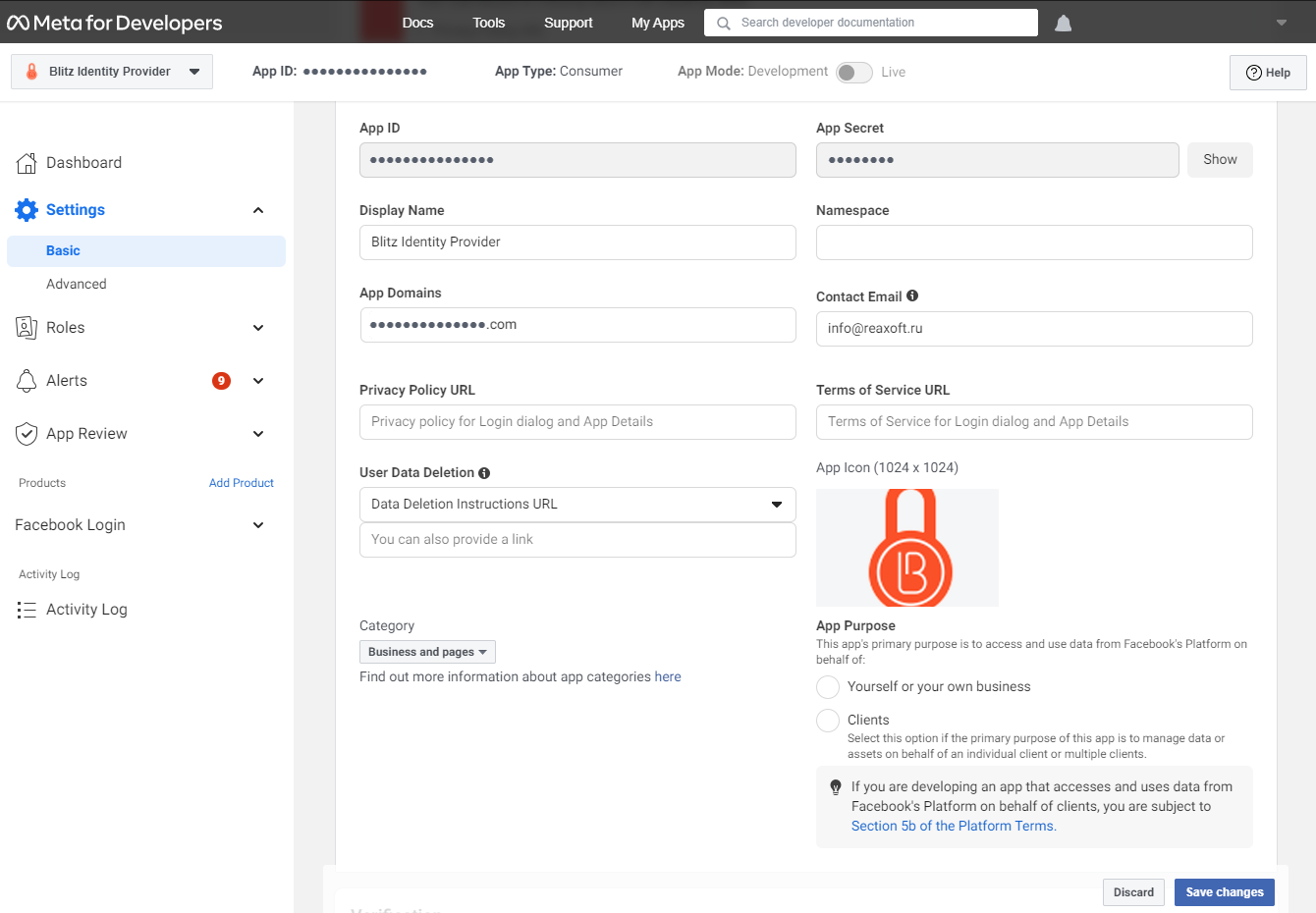Discard the changes

tap(1133, 892)
